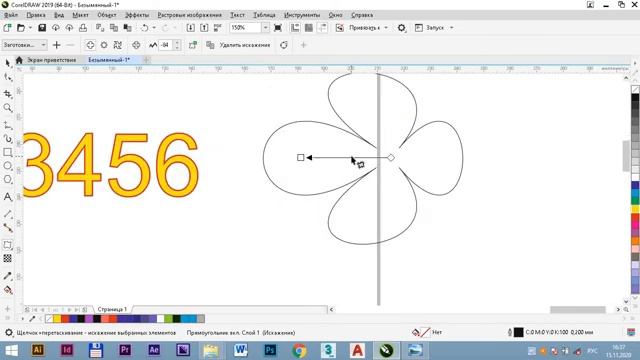Viewport: 640px width, 360px height.
Task: Select the Shape edit tool
Action: [7, 78]
